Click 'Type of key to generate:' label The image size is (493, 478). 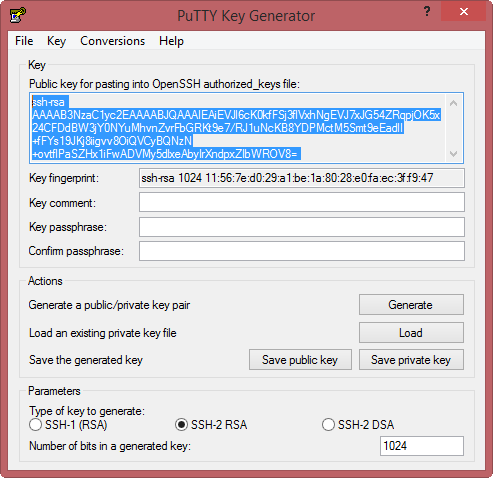tap(87, 411)
